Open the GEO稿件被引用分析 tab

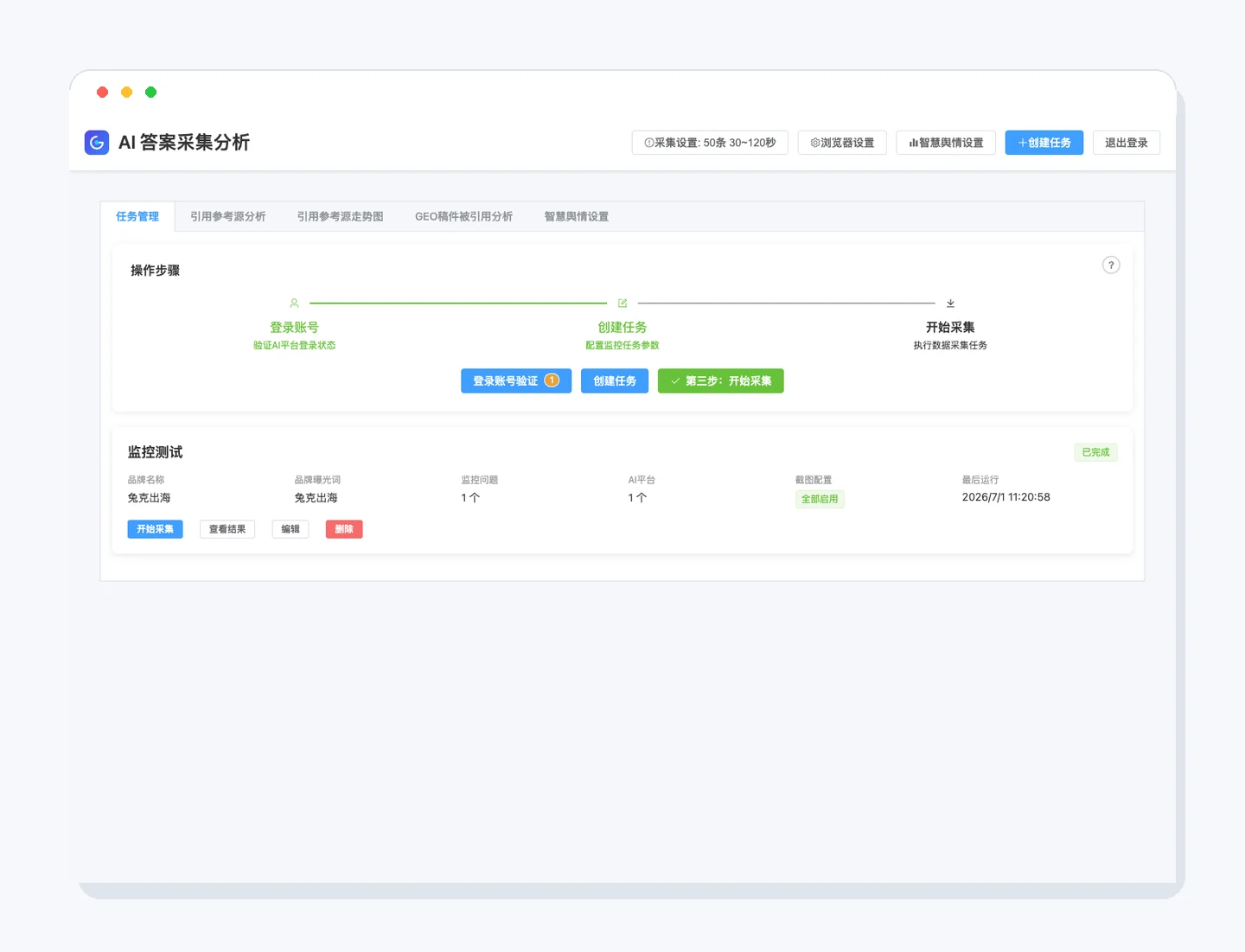tap(463, 216)
